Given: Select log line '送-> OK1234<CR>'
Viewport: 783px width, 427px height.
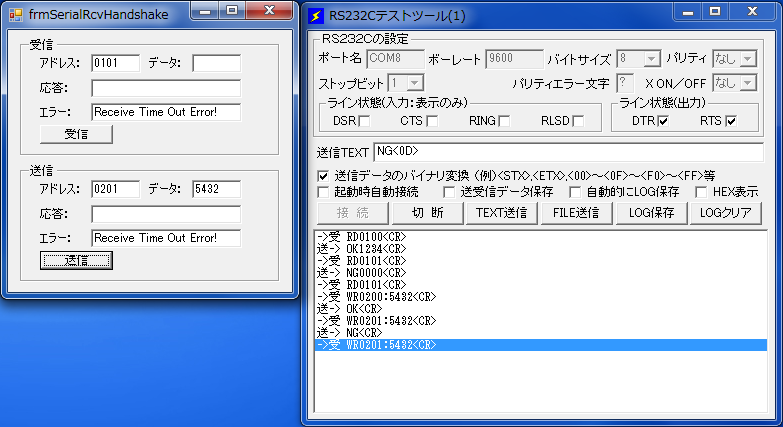Looking at the screenshot, I should [x=541, y=249].
